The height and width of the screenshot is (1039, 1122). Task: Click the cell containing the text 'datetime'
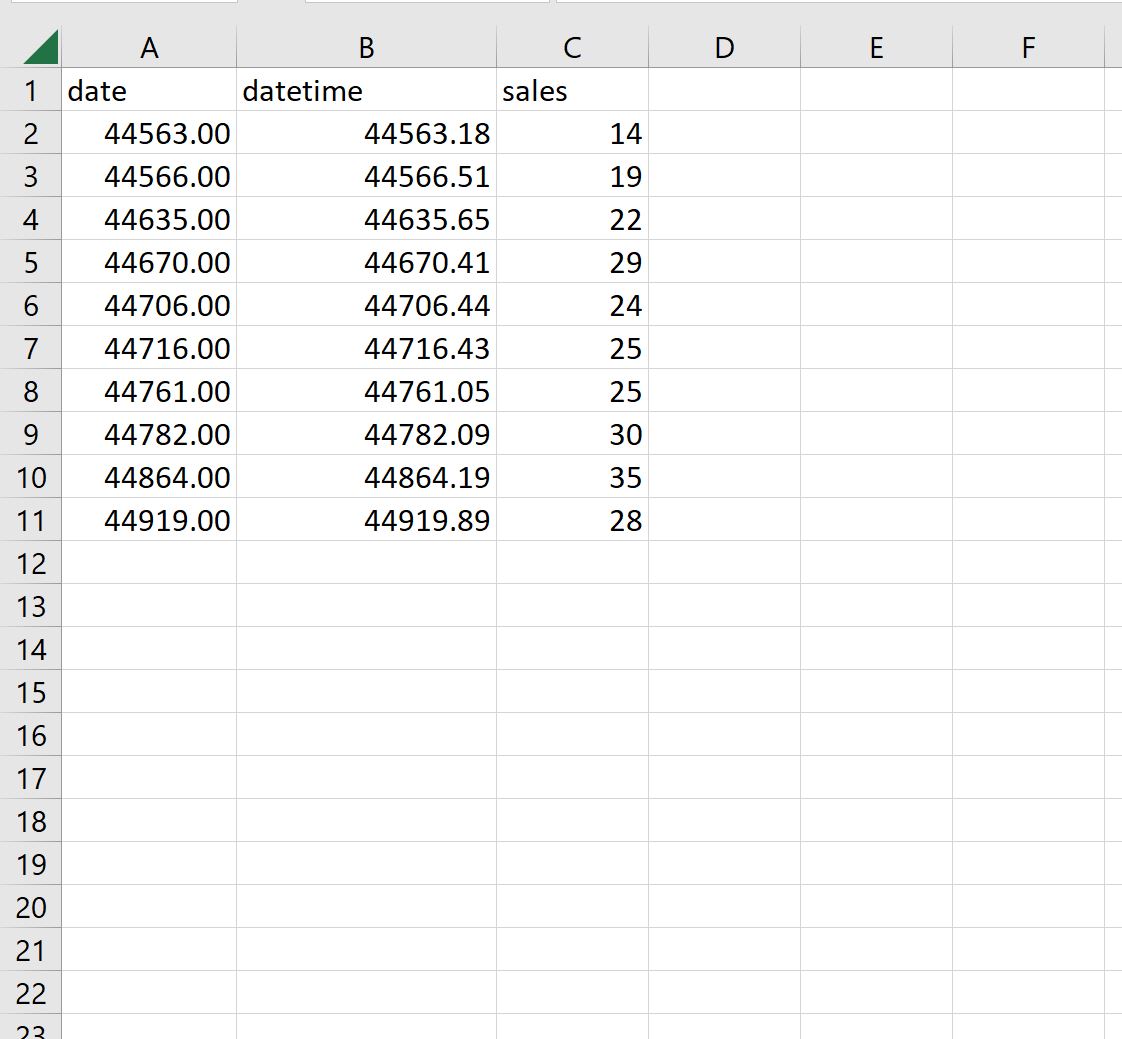point(365,90)
